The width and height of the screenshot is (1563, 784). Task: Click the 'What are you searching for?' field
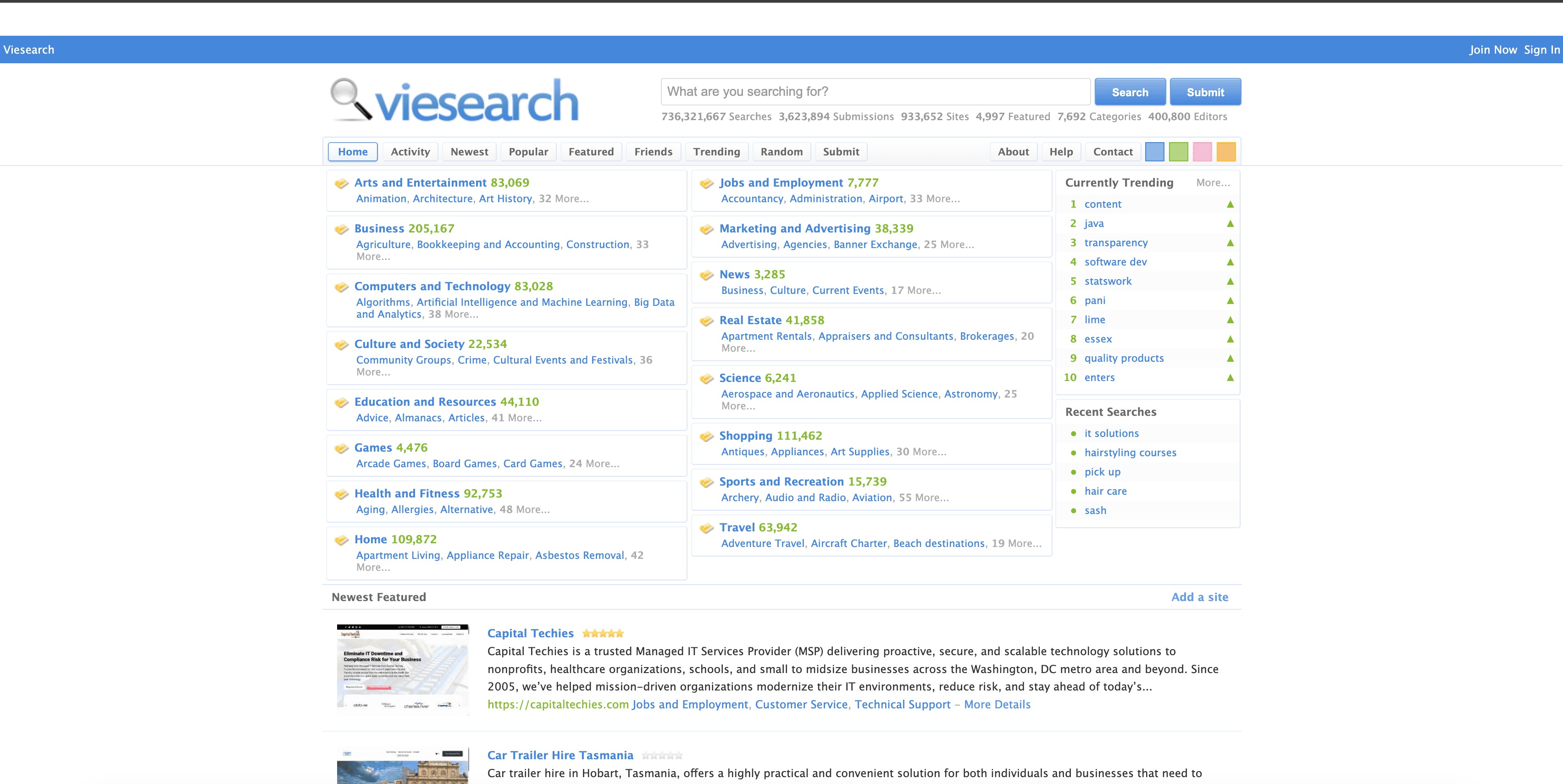[875, 92]
